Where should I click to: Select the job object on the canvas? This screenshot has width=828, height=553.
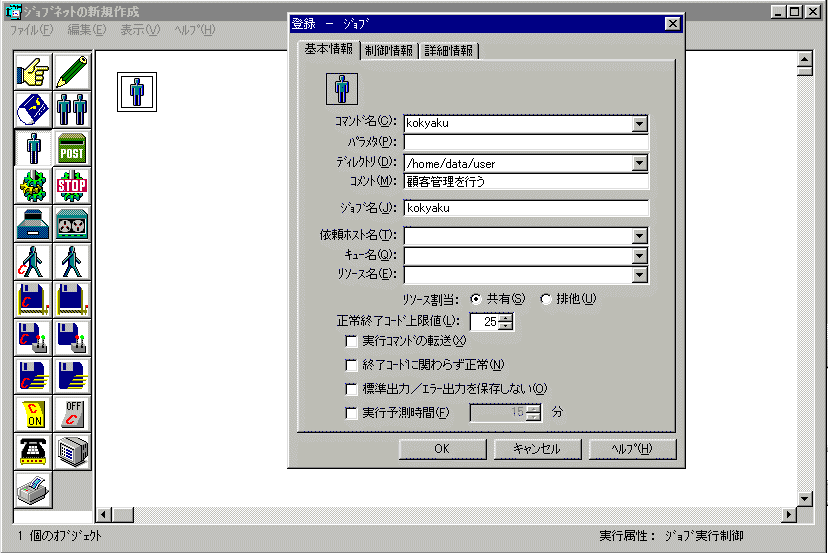(137, 92)
